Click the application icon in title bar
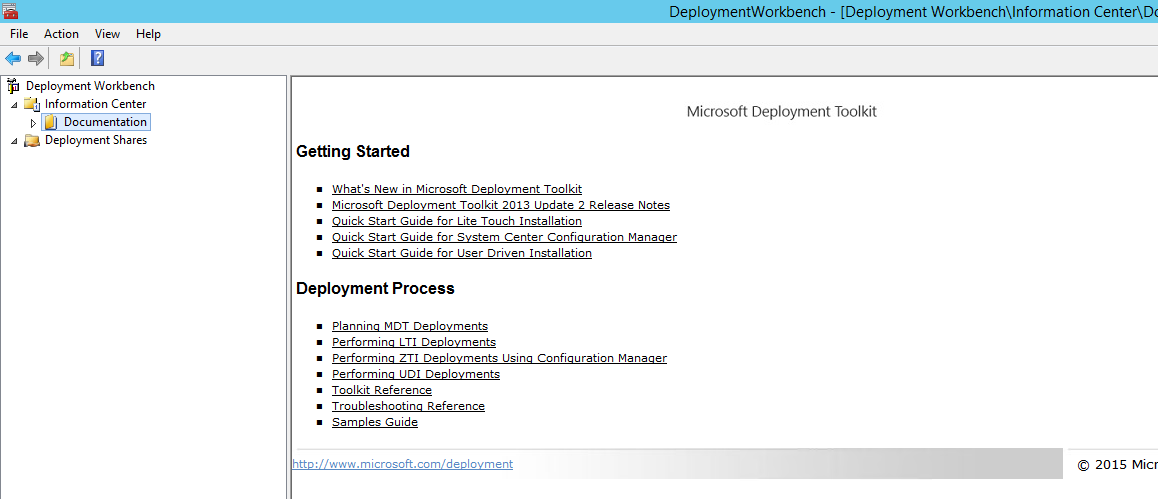 [x=10, y=10]
